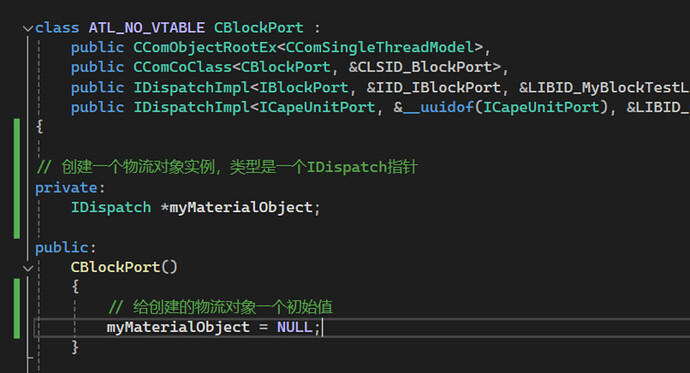Click CComObjectRootEx in the base list

[x=205, y=48]
